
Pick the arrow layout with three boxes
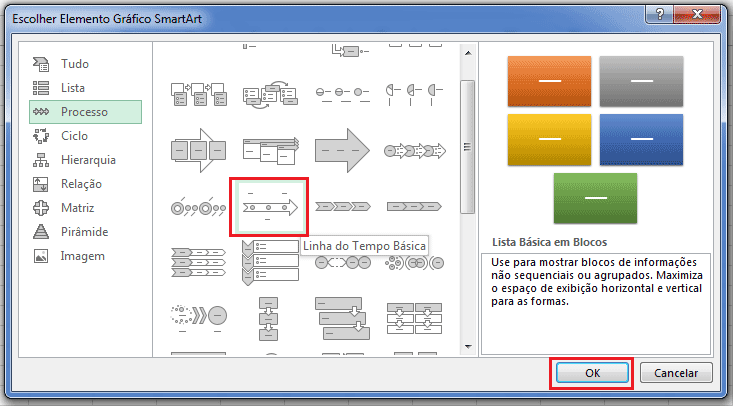tap(196, 149)
